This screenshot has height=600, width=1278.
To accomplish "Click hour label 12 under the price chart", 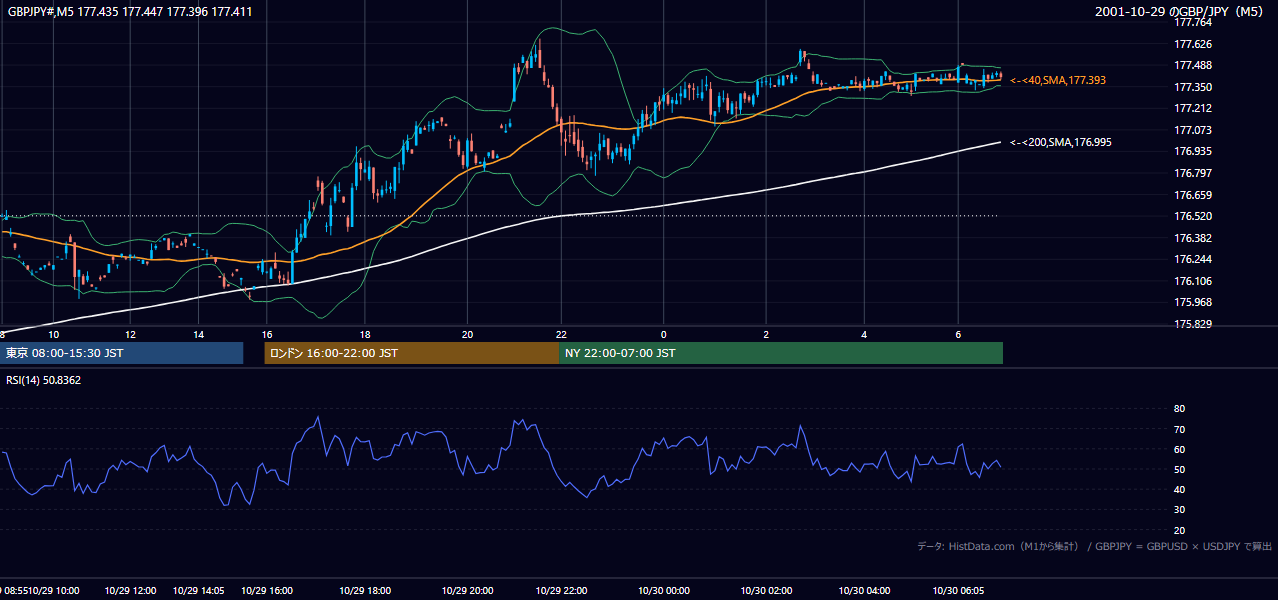I will point(130,334).
